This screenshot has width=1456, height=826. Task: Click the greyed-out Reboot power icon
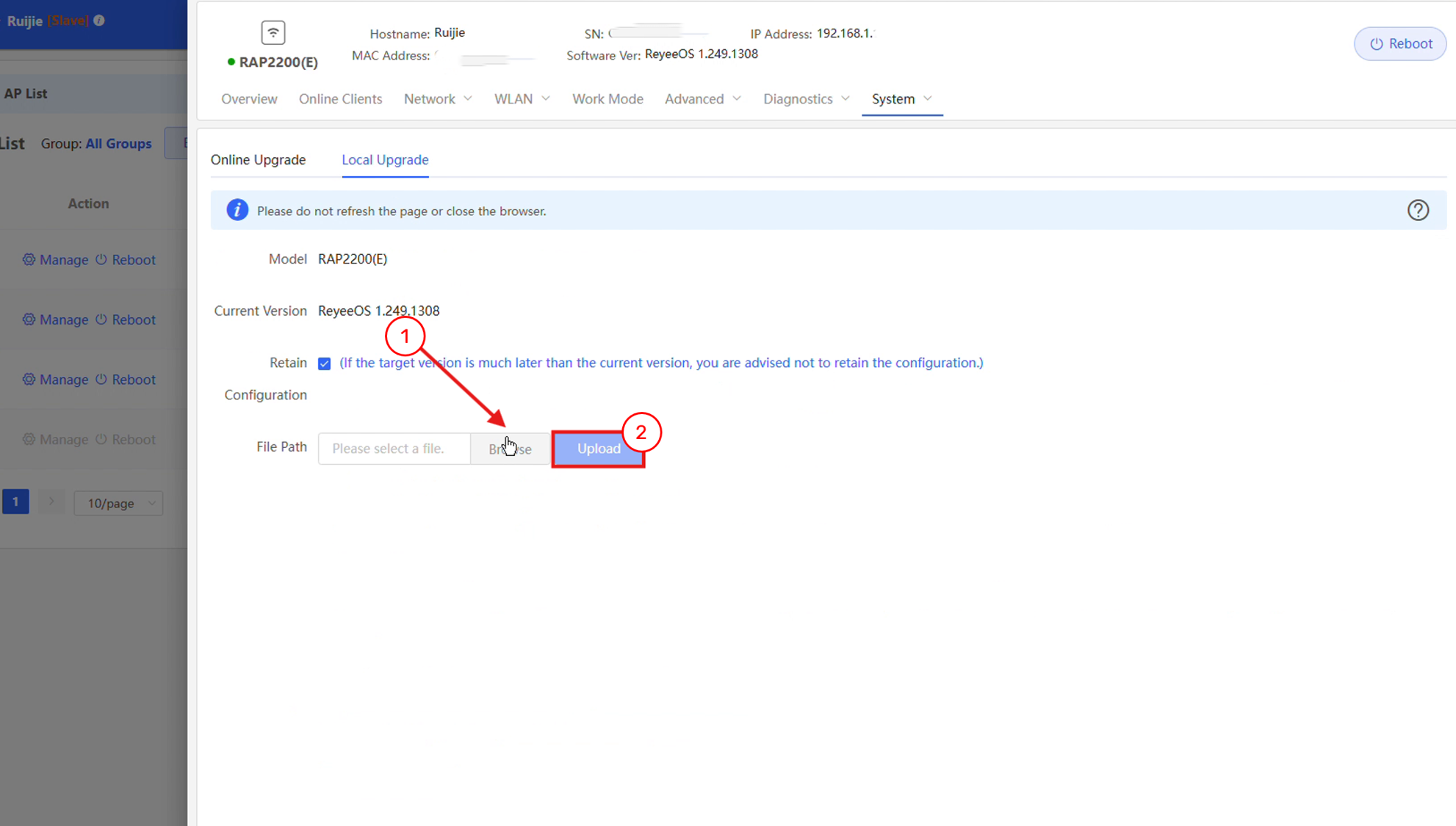click(x=101, y=439)
